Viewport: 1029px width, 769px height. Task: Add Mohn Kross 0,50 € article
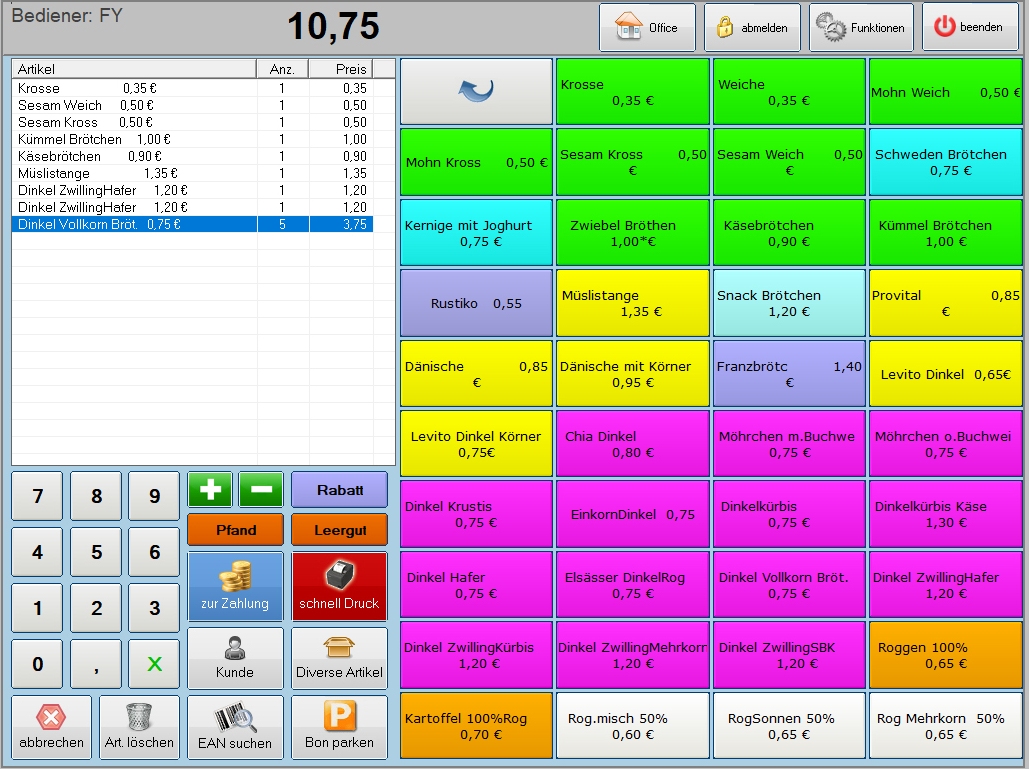[476, 162]
